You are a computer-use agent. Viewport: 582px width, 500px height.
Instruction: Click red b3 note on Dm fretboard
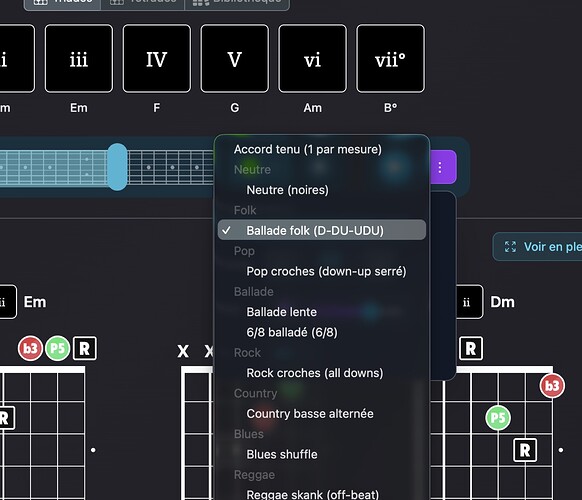click(552, 386)
